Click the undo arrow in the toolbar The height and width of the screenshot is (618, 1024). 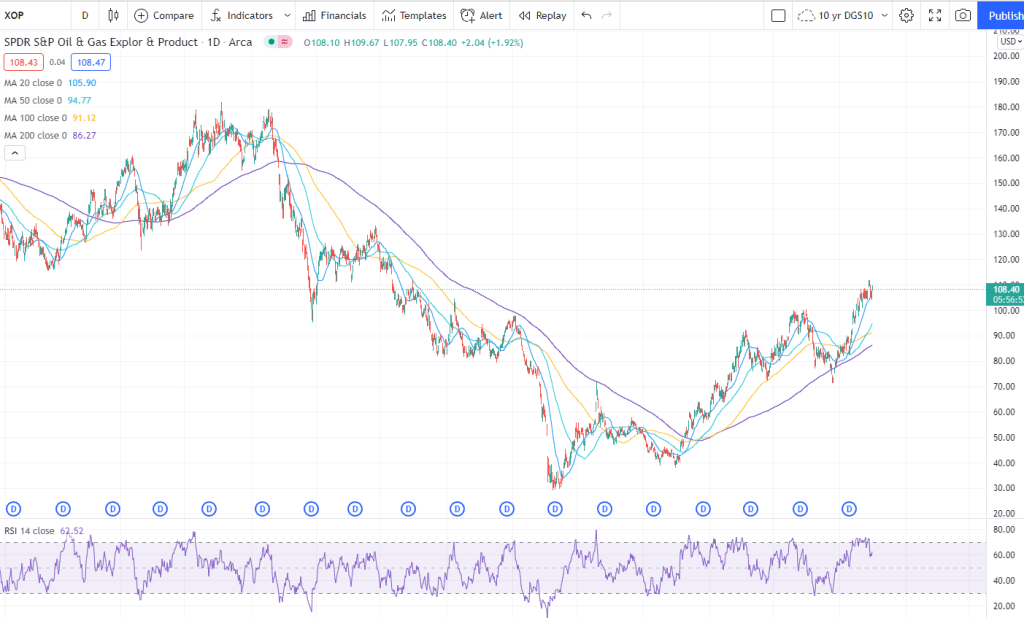point(586,16)
